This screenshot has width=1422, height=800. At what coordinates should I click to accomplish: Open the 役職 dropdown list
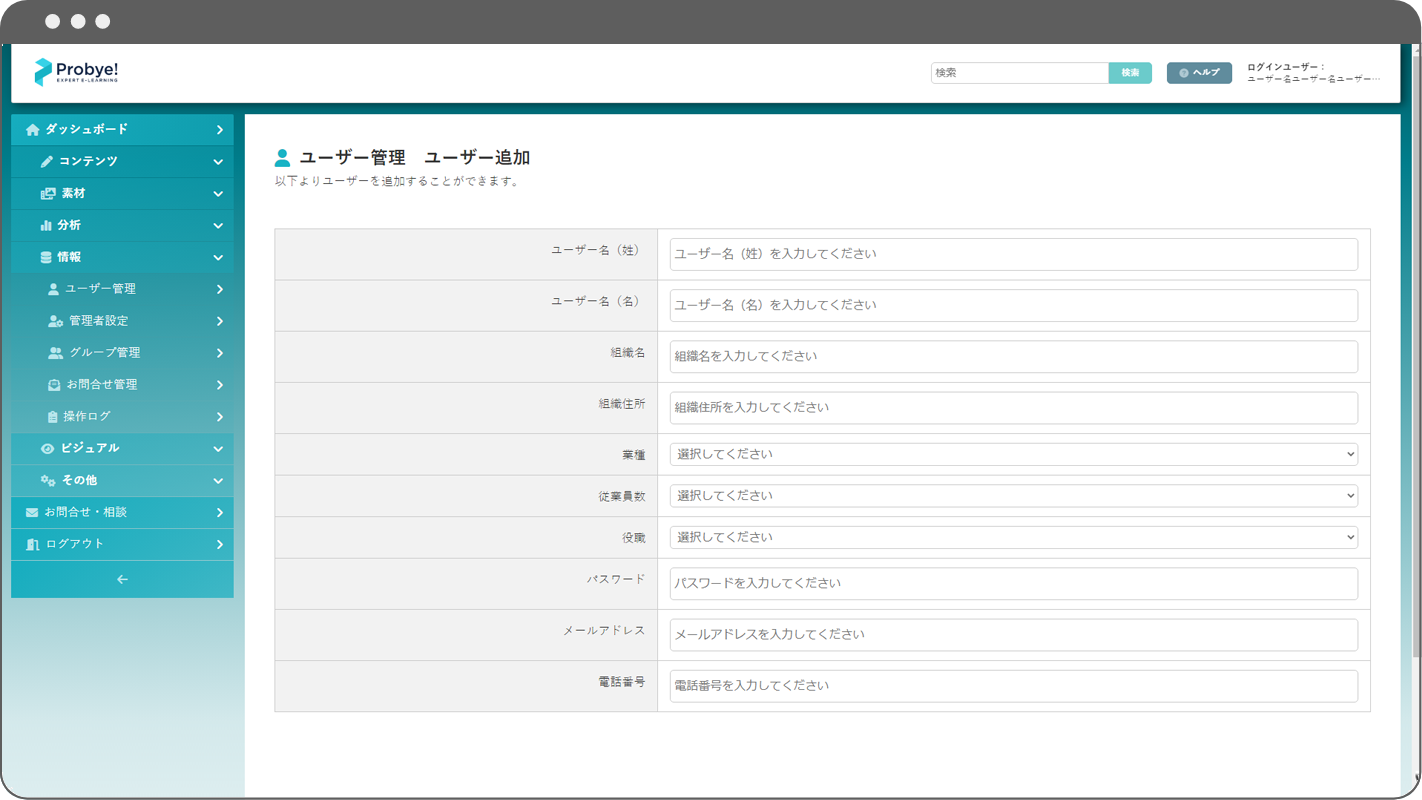(1013, 537)
